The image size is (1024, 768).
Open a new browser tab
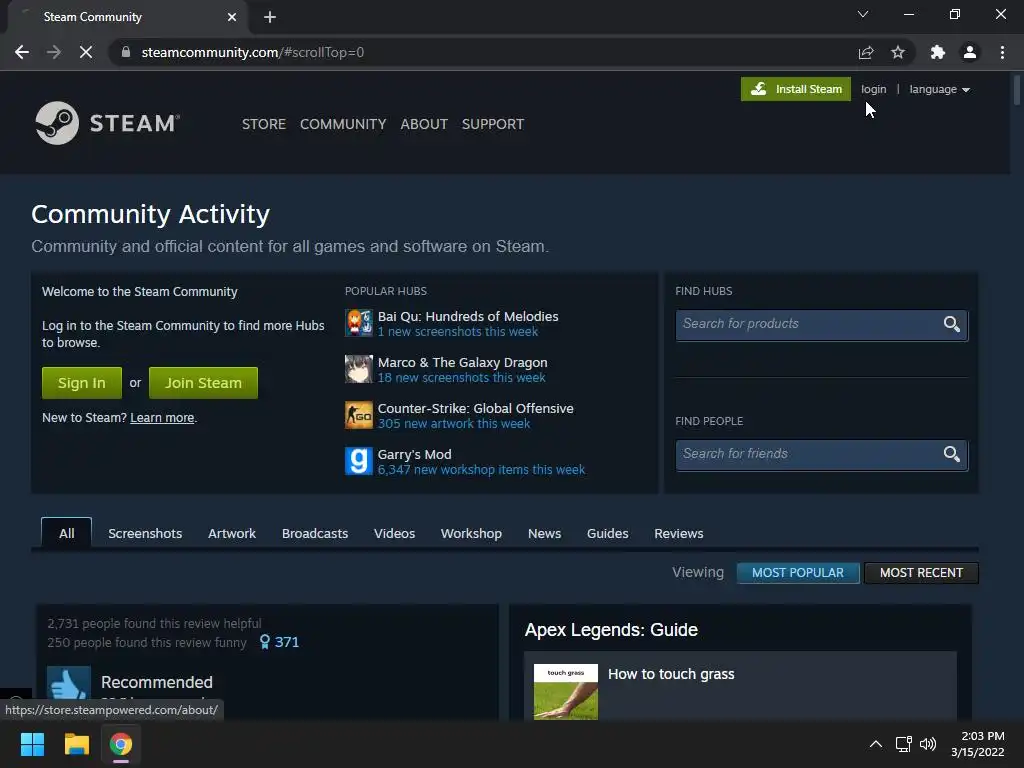tap(270, 17)
